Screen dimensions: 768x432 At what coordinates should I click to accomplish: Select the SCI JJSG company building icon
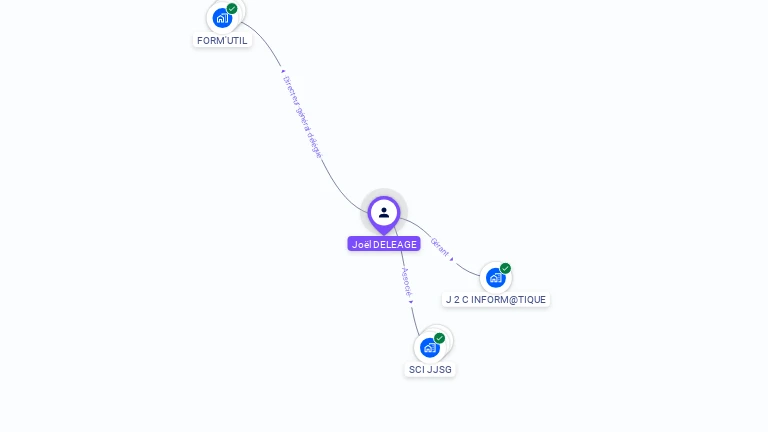coord(430,348)
